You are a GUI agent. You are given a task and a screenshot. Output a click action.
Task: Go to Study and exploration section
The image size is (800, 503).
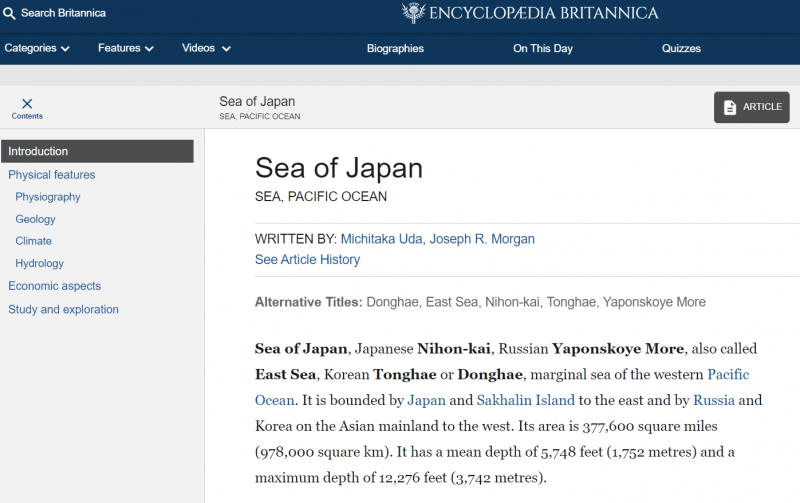(x=63, y=309)
